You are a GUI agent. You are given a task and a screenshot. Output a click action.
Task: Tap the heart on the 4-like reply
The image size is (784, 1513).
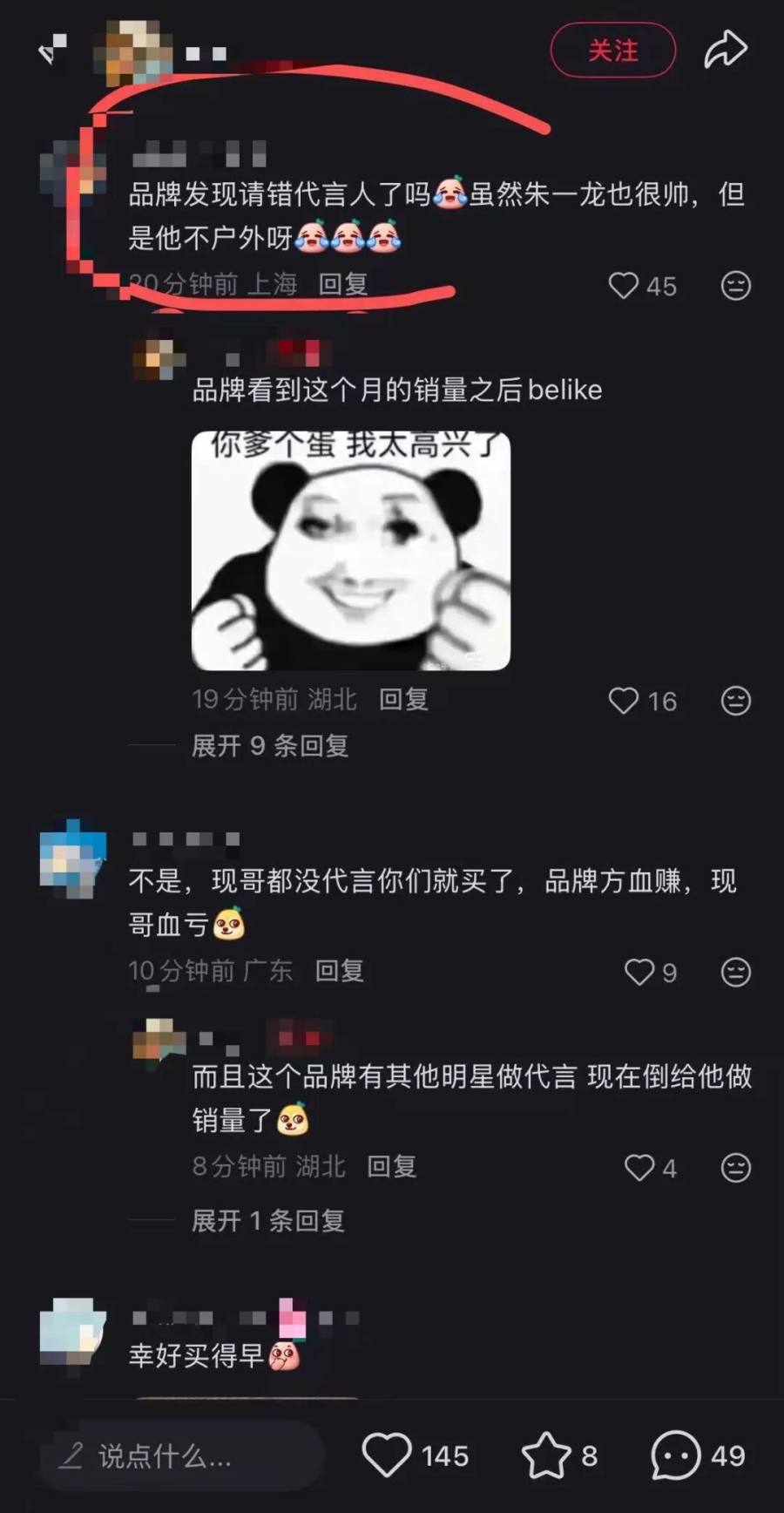tap(639, 1168)
